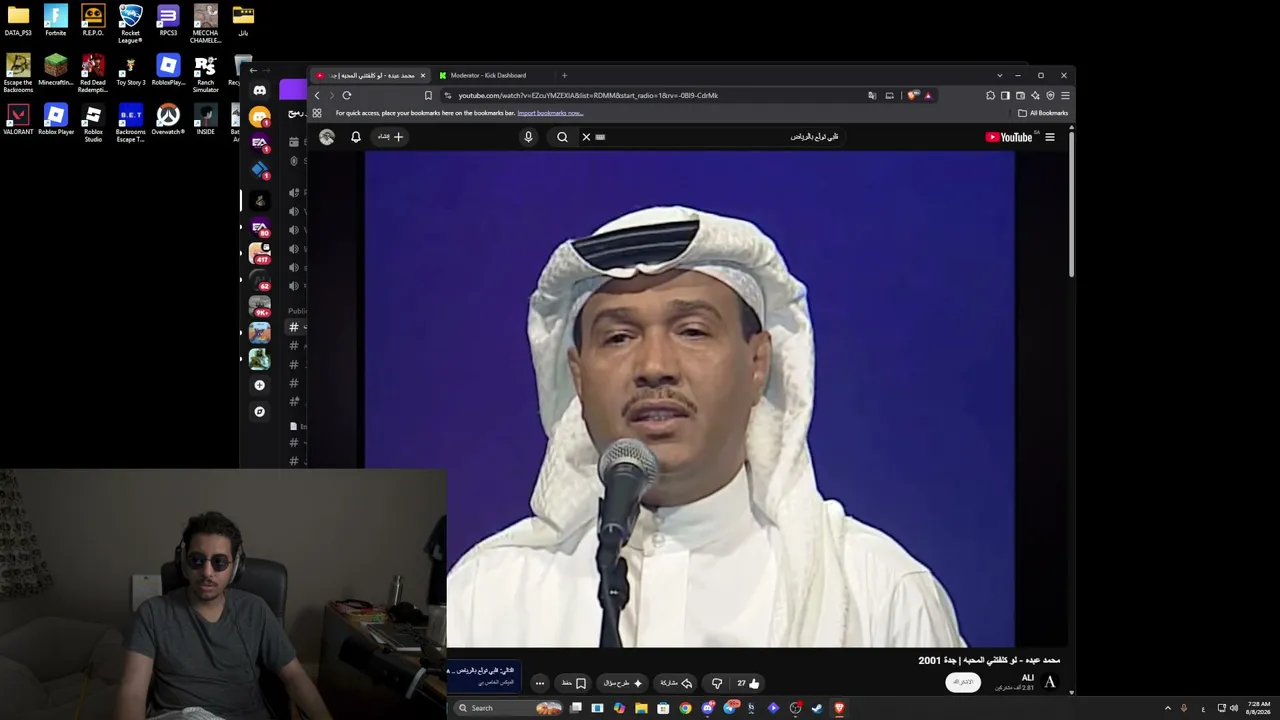Click the YouTube notifications bell
The height and width of the screenshot is (720, 1280).
click(355, 137)
